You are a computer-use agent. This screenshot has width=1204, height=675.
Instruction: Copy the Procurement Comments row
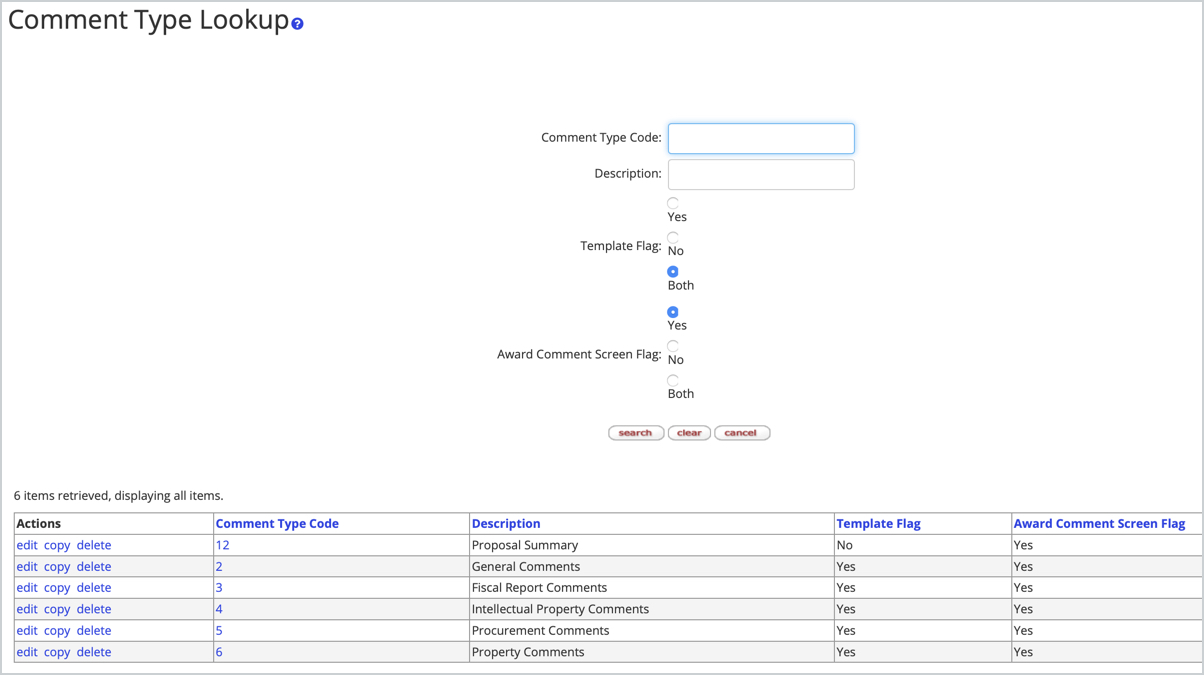[x=57, y=631]
